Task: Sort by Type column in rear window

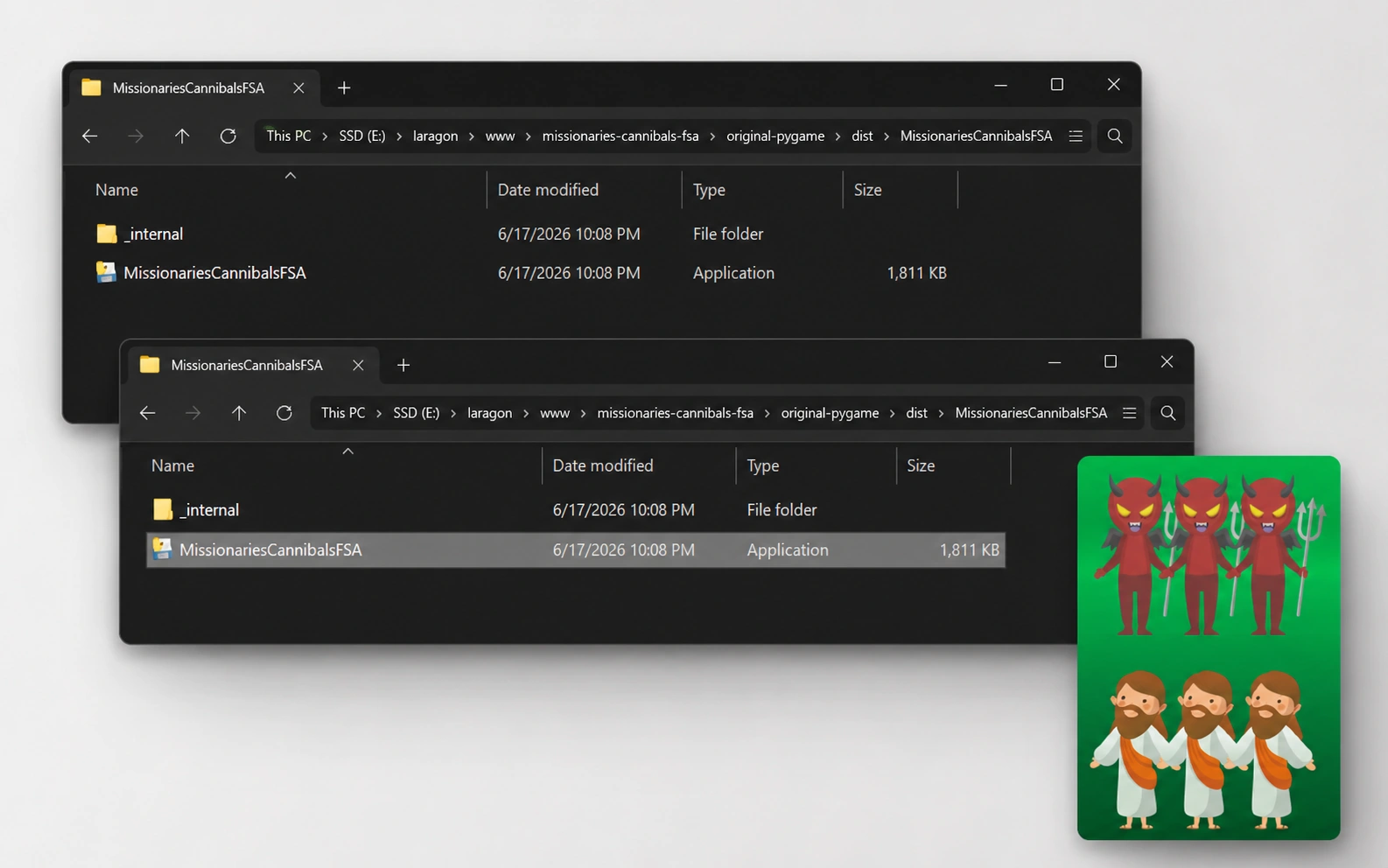Action: tap(709, 190)
